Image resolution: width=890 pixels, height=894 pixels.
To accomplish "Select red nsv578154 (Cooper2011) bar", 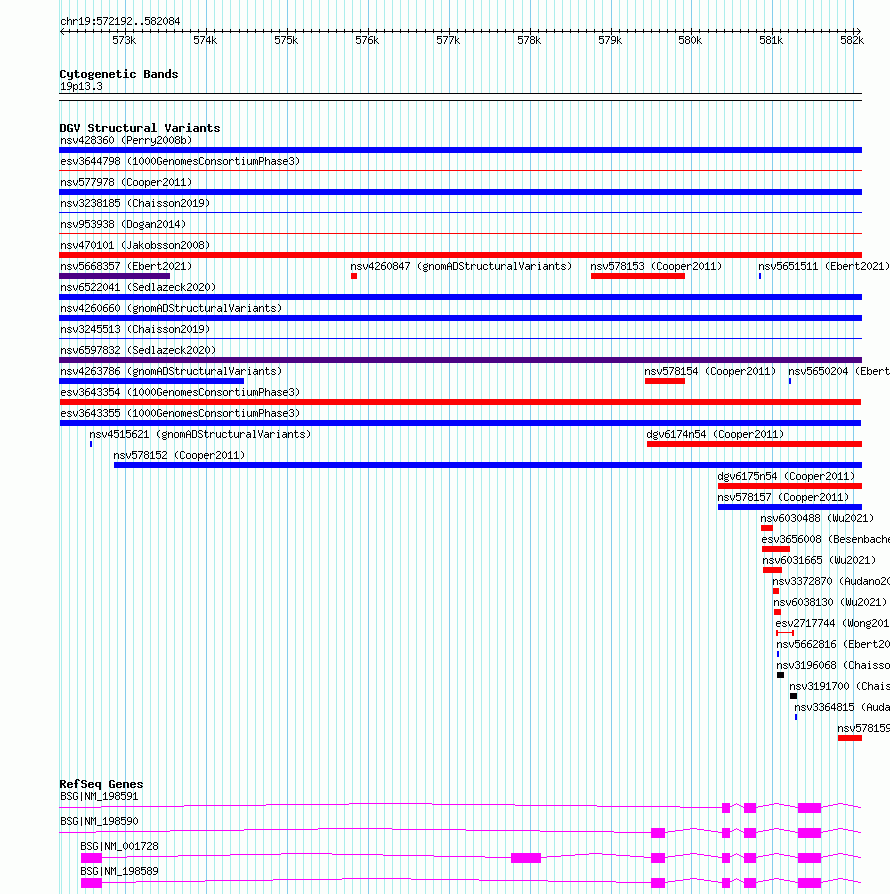I will pyautogui.click(x=665, y=381).
